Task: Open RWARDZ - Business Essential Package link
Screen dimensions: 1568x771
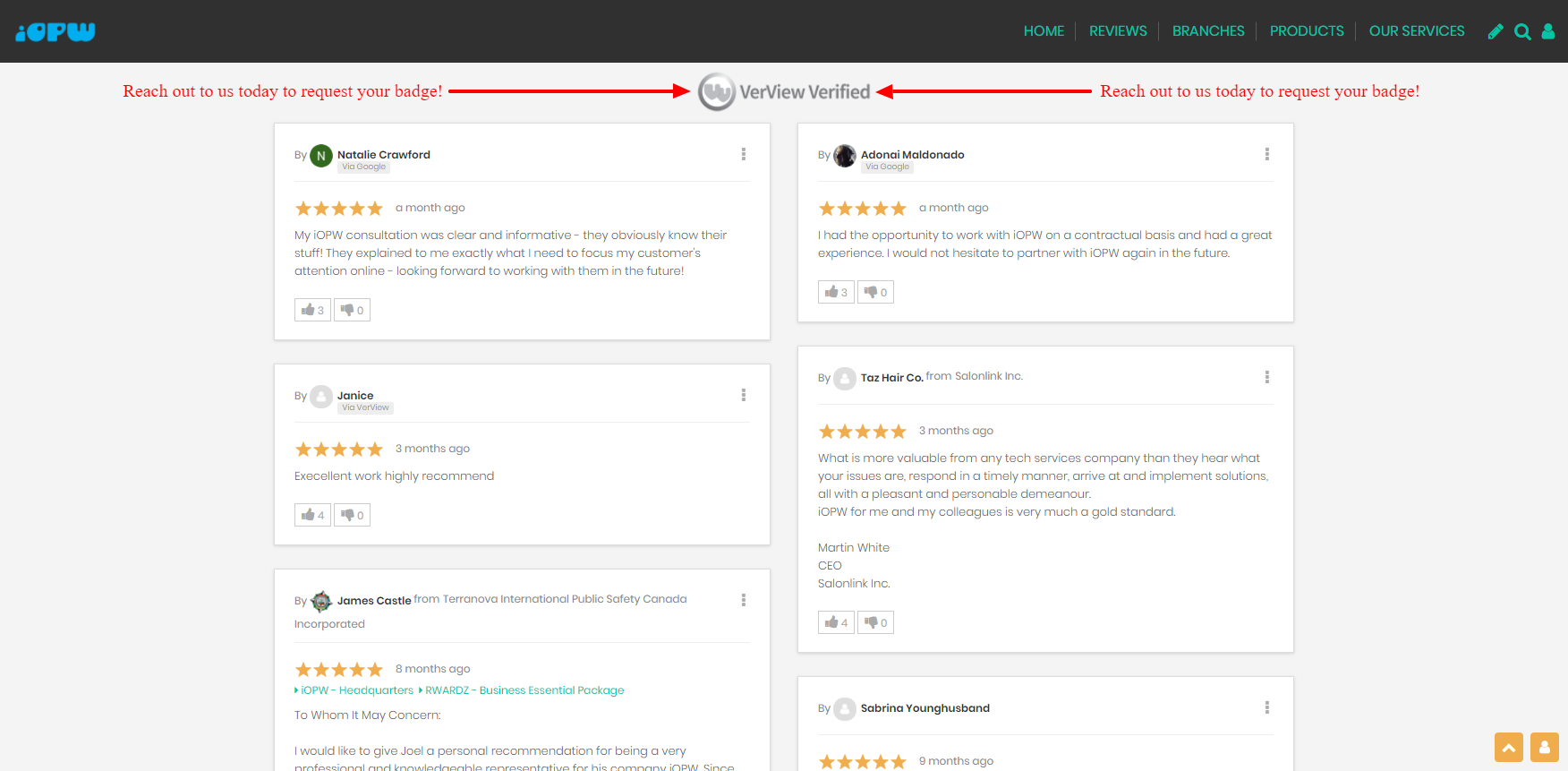Action: coord(524,690)
